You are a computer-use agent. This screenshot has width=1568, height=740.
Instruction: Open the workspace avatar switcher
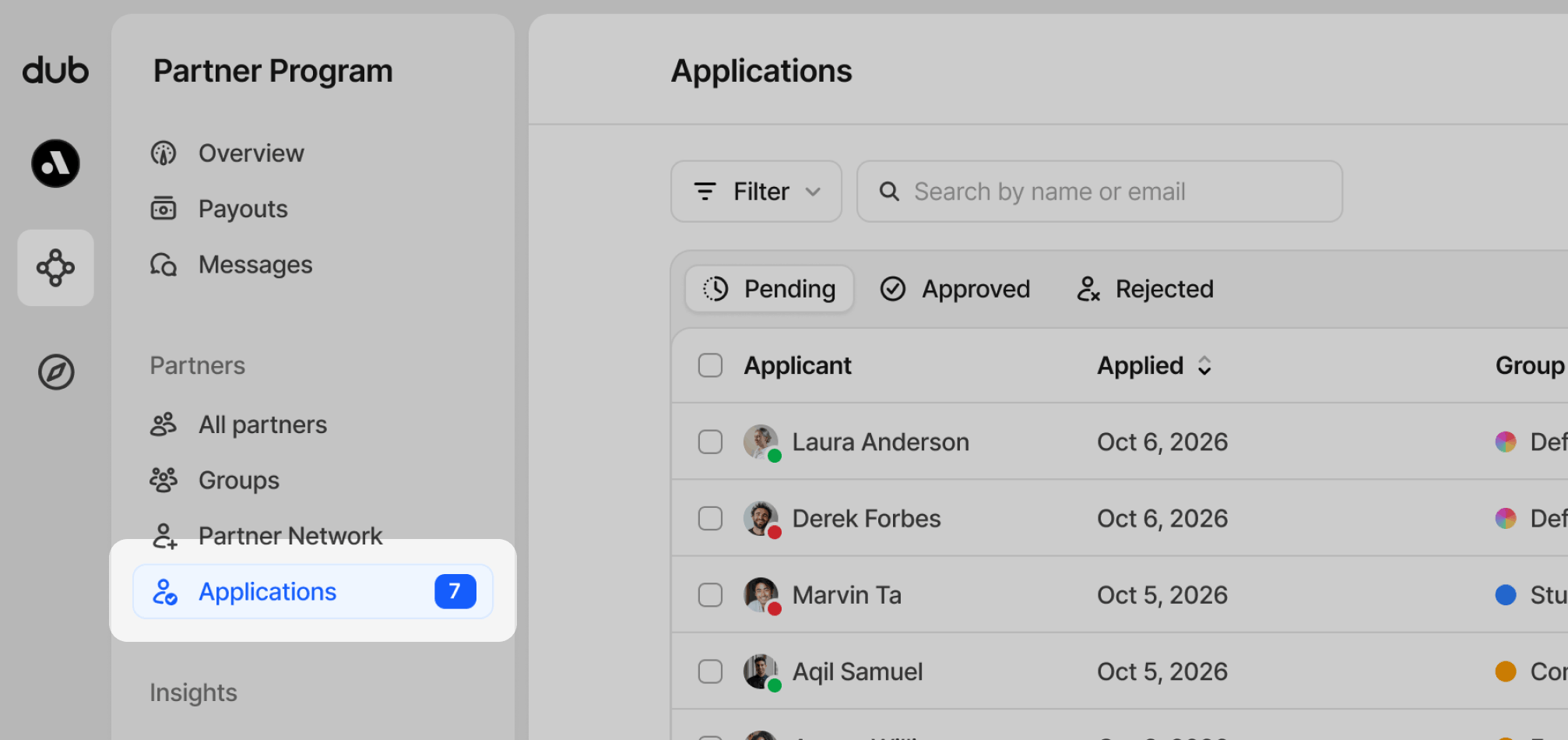[x=55, y=164]
